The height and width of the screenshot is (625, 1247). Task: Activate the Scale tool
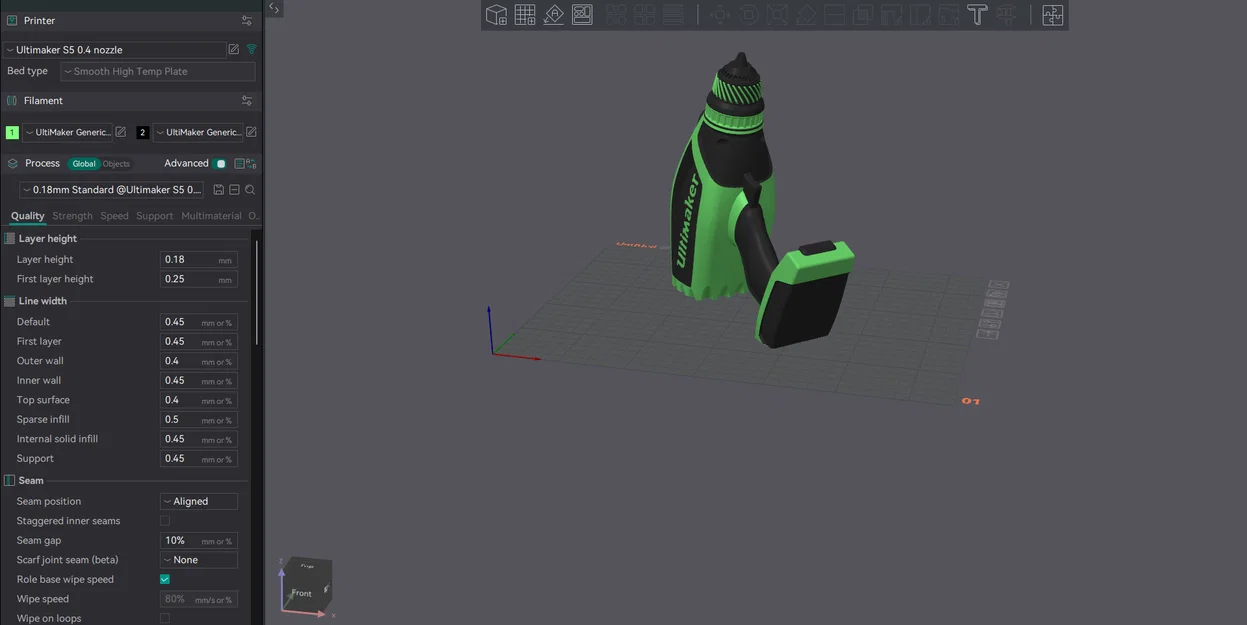778,14
